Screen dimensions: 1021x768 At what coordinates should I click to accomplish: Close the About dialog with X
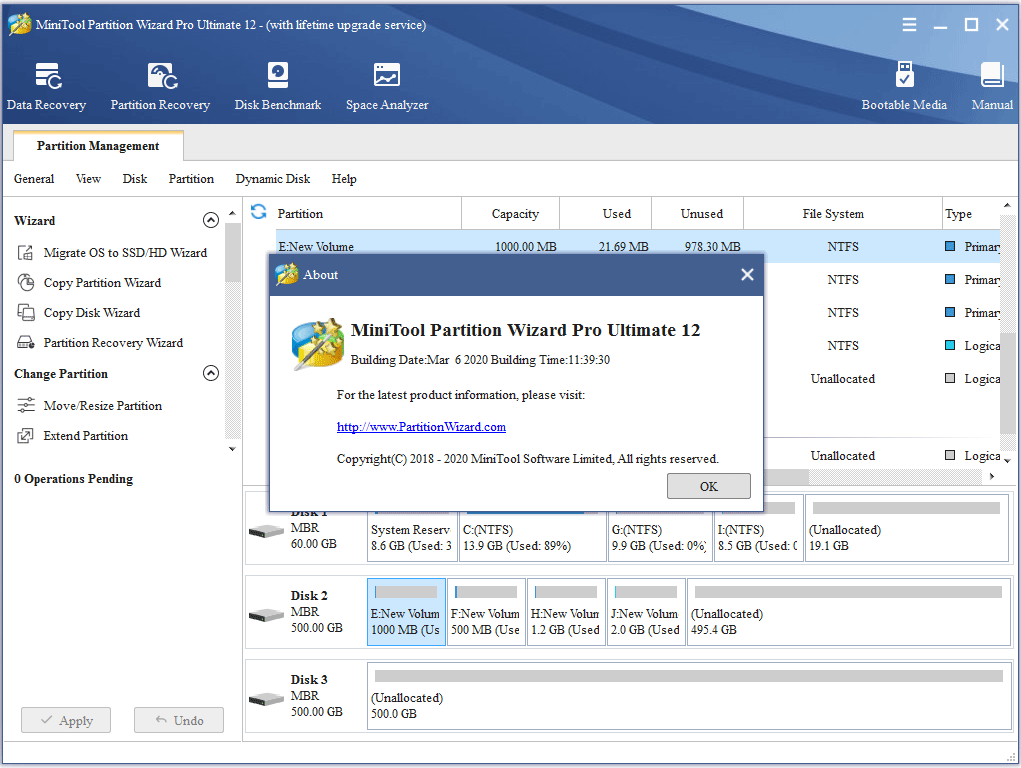(748, 275)
